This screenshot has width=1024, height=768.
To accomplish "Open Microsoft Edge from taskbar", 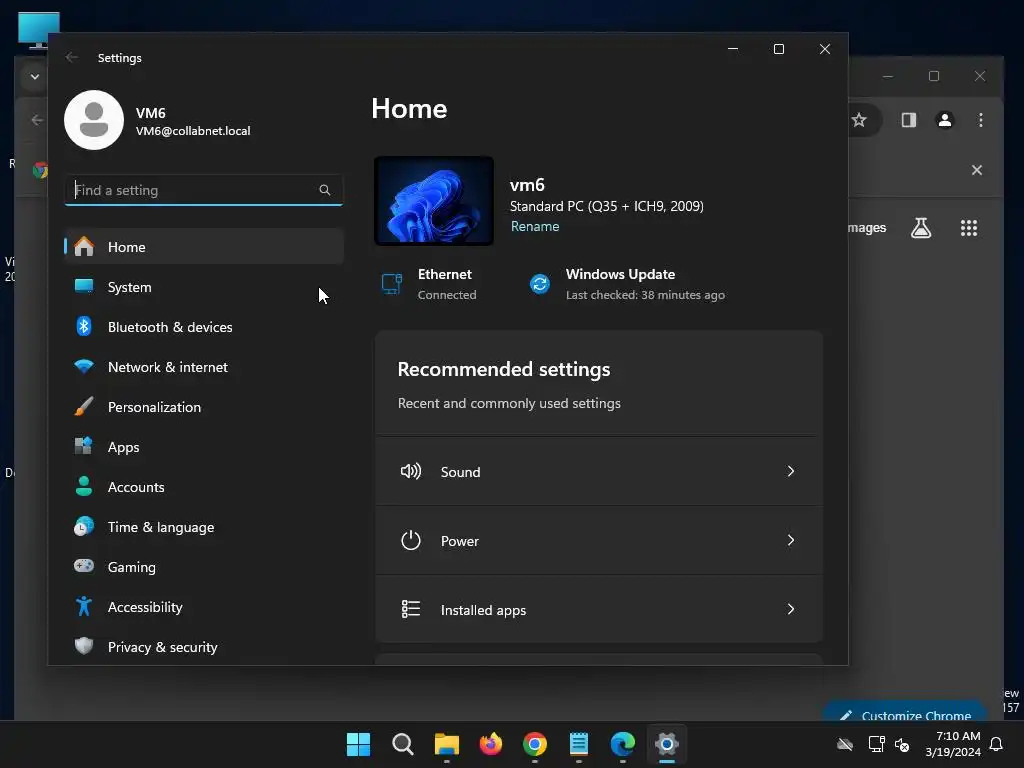I will click(623, 744).
